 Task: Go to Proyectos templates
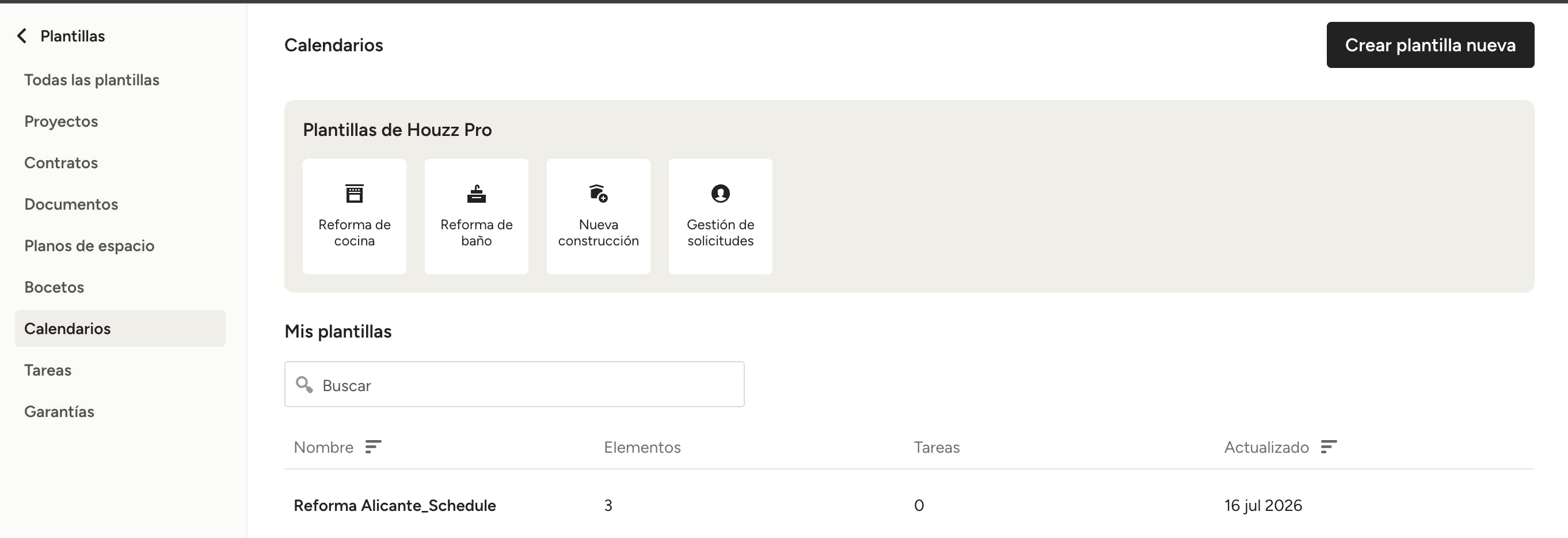[x=61, y=121]
